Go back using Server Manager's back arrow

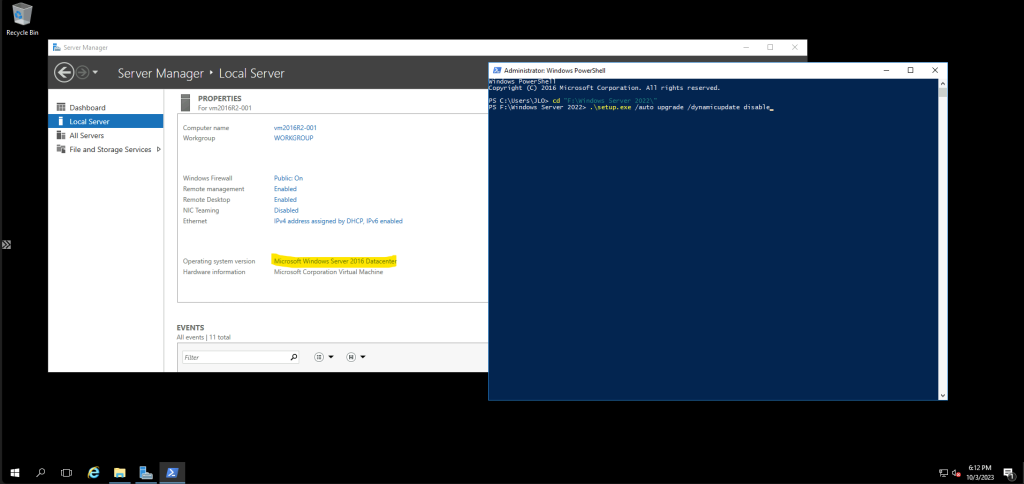63,73
